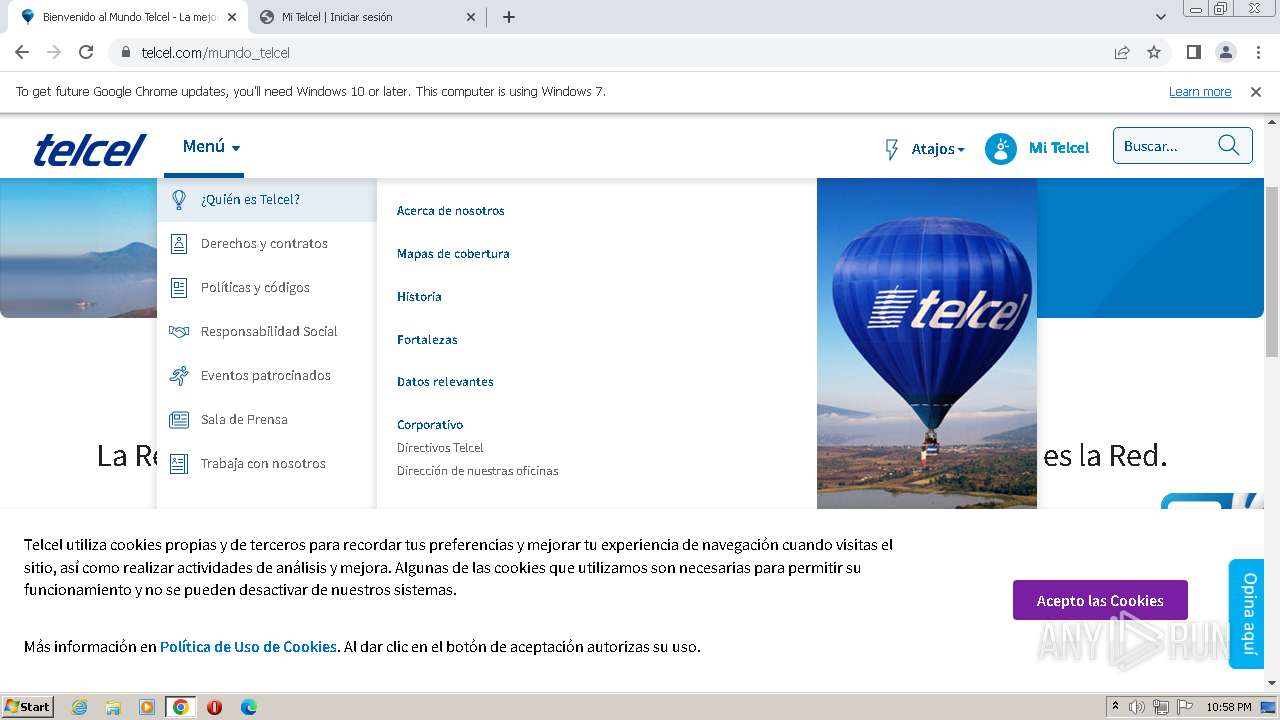Select Responsabilidad Social menu item
The height and width of the screenshot is (720, 1280).
[x=267, y=332]
